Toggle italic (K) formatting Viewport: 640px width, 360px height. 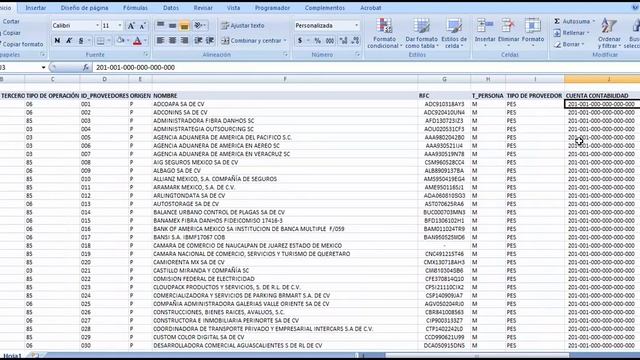[x=69, y=40]
